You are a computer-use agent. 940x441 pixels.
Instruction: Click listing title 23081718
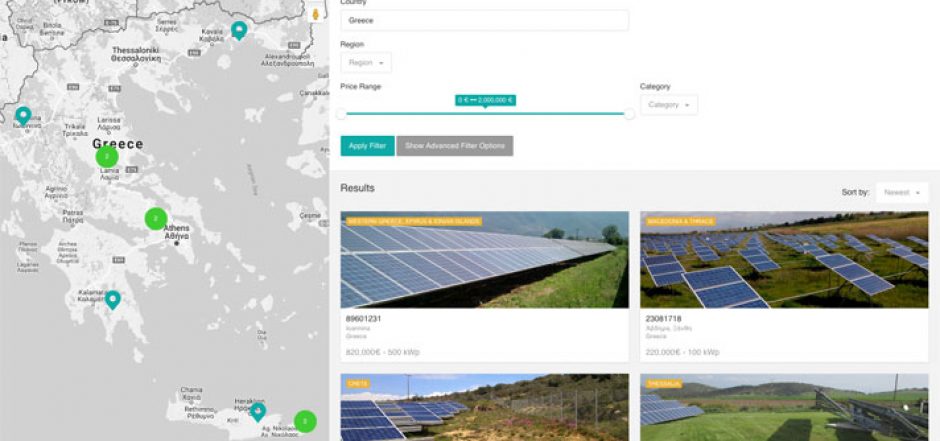663,319
